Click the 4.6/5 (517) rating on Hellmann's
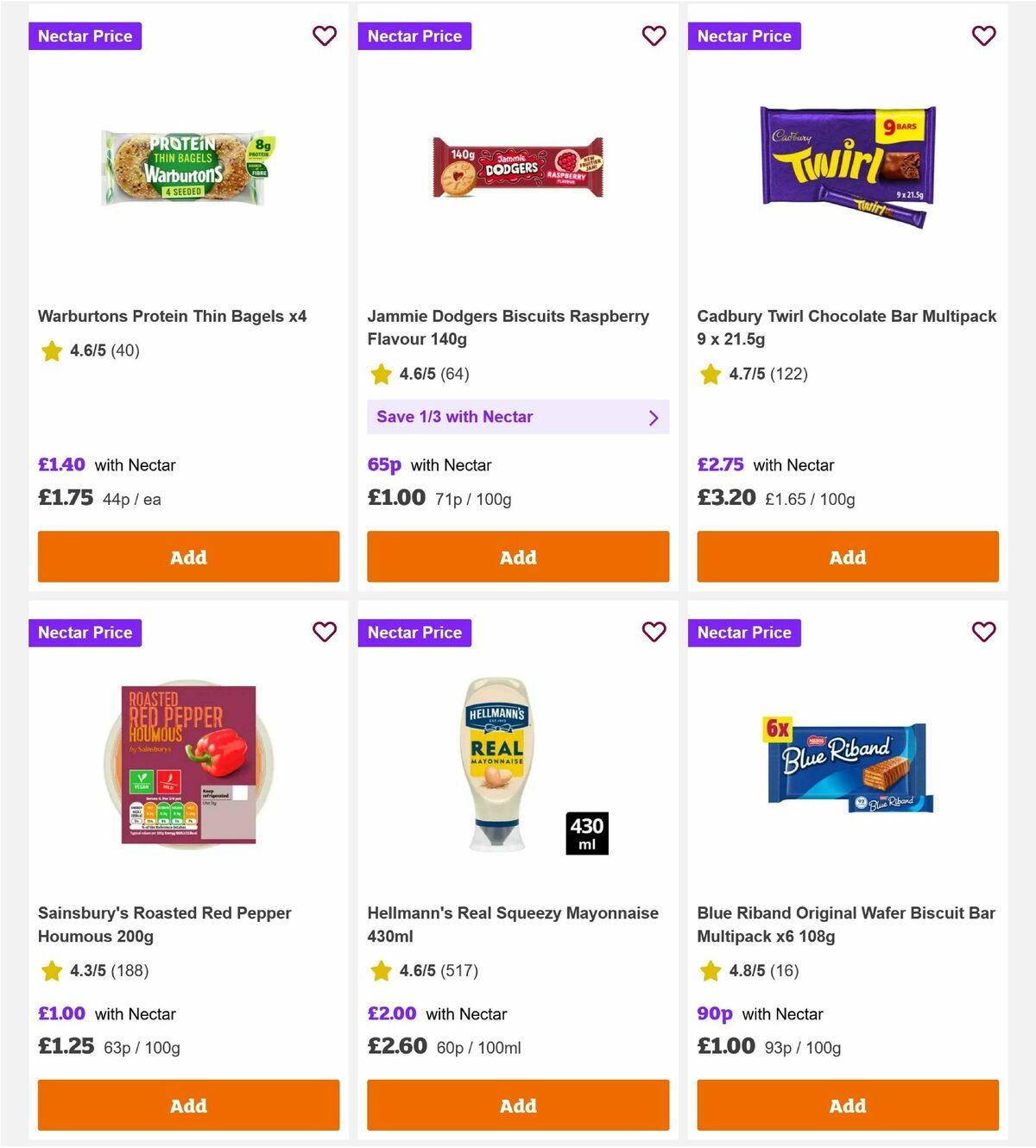Screen dimensions: 1036x1148 click(436, 971)
